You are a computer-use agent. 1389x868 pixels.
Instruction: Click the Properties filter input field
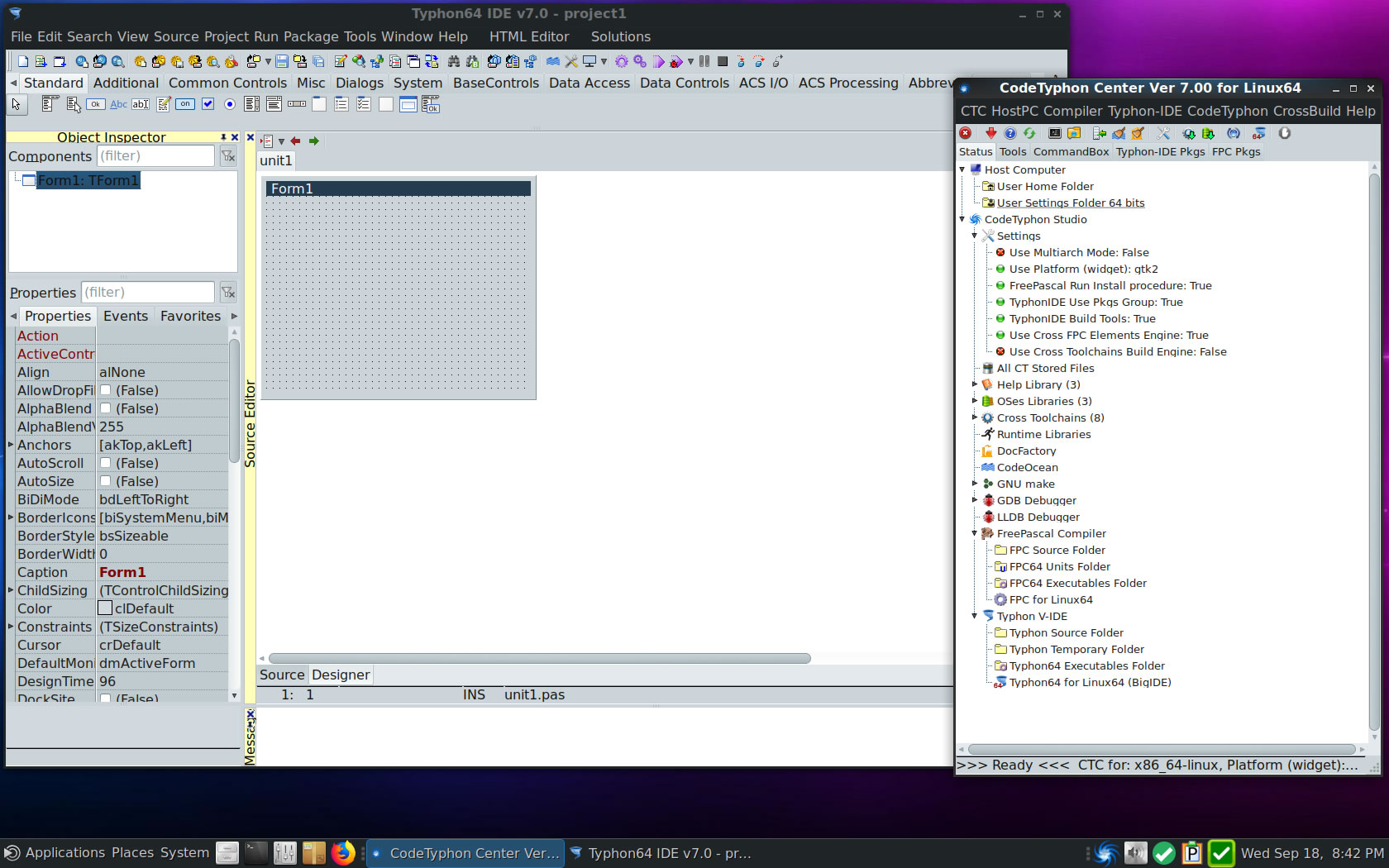pyautogui.click(x=147, y=293)
